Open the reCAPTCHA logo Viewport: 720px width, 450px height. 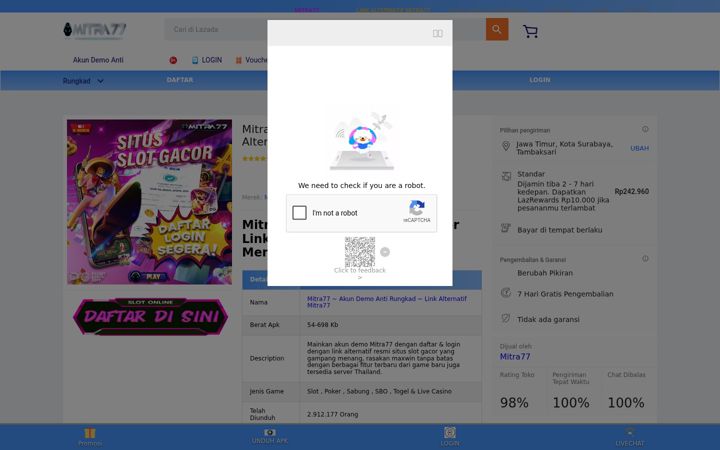coord(417,208)
